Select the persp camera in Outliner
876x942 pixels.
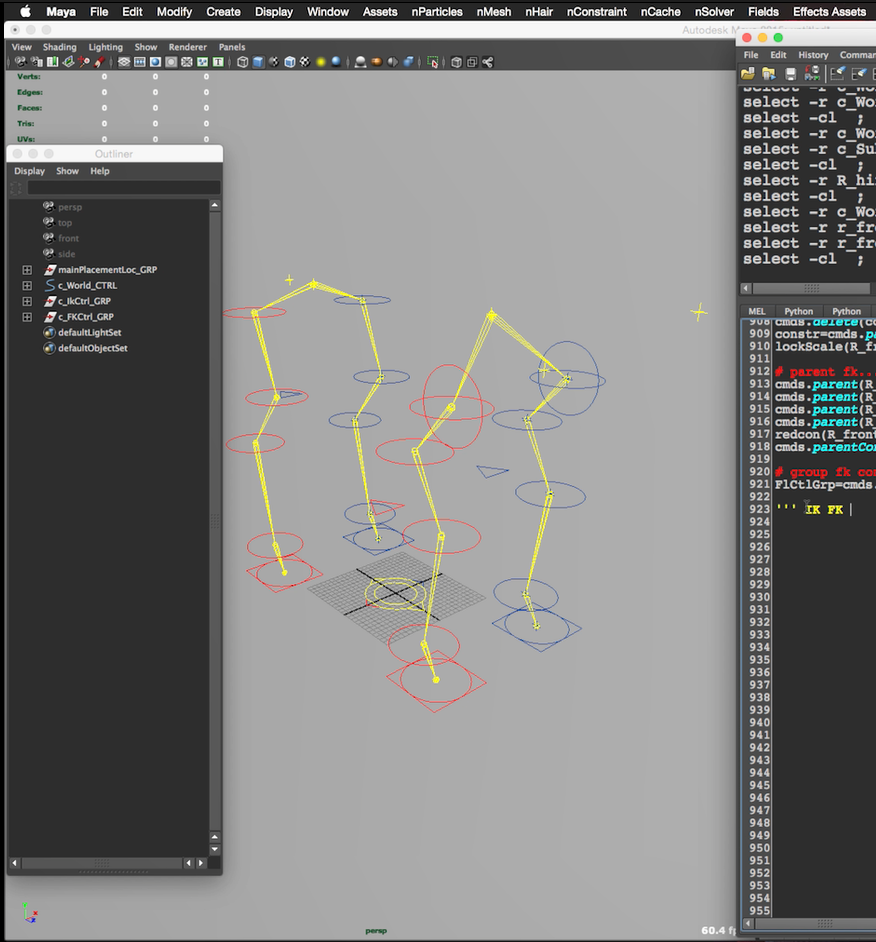point(70,207)
